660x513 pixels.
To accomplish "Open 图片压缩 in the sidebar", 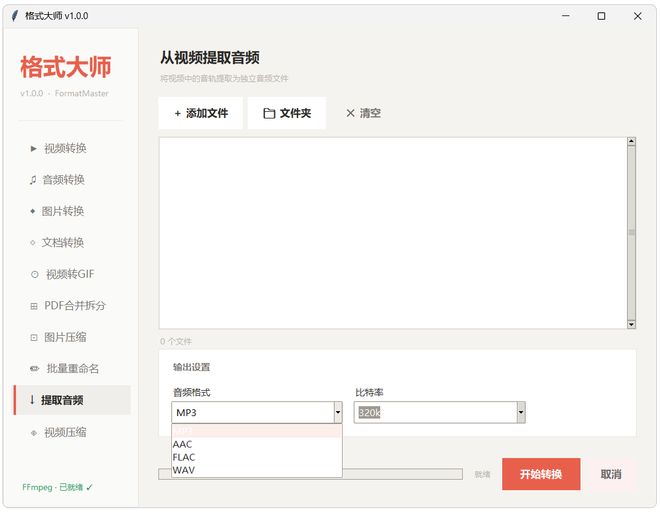I will (x=72, y=337).
